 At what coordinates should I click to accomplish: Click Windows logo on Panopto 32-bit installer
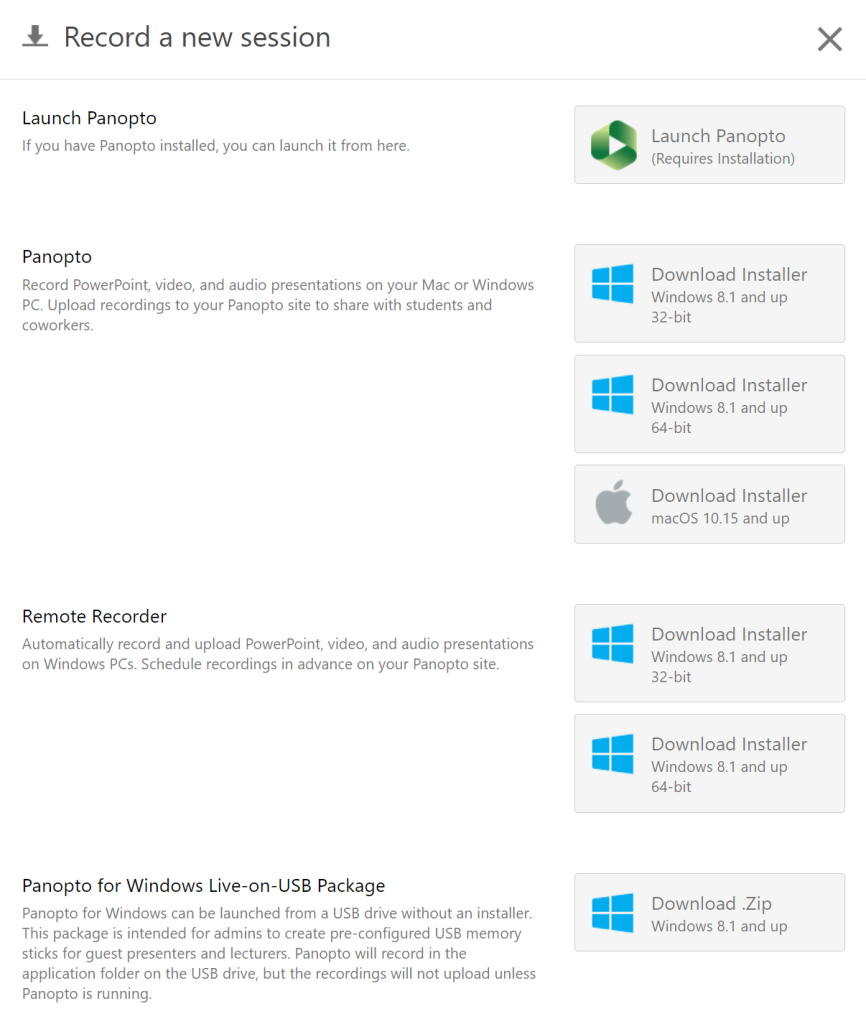(x=612, y=283)
